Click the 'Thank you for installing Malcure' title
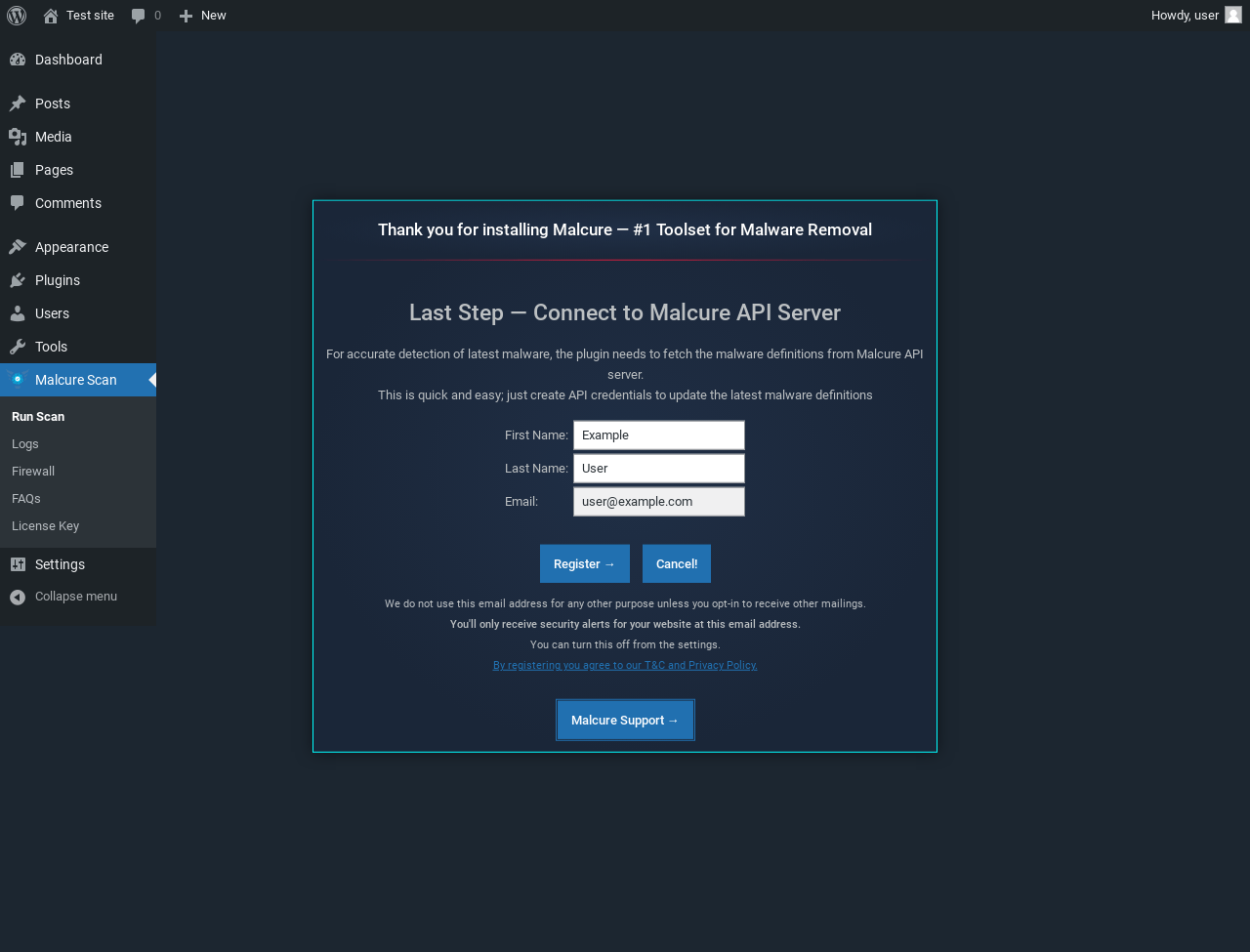 pyautogui.click(x=625, y=229)
